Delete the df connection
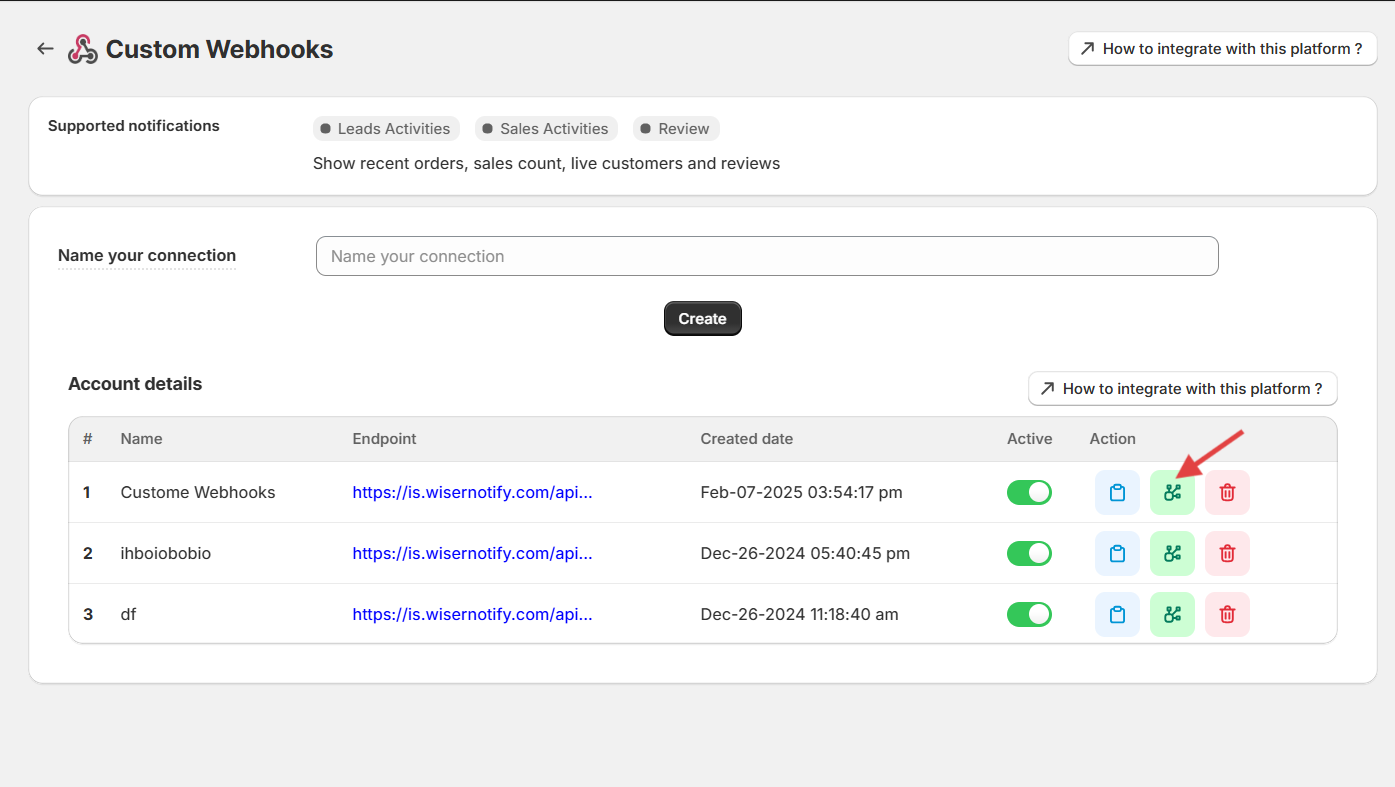 (1227, 614)
